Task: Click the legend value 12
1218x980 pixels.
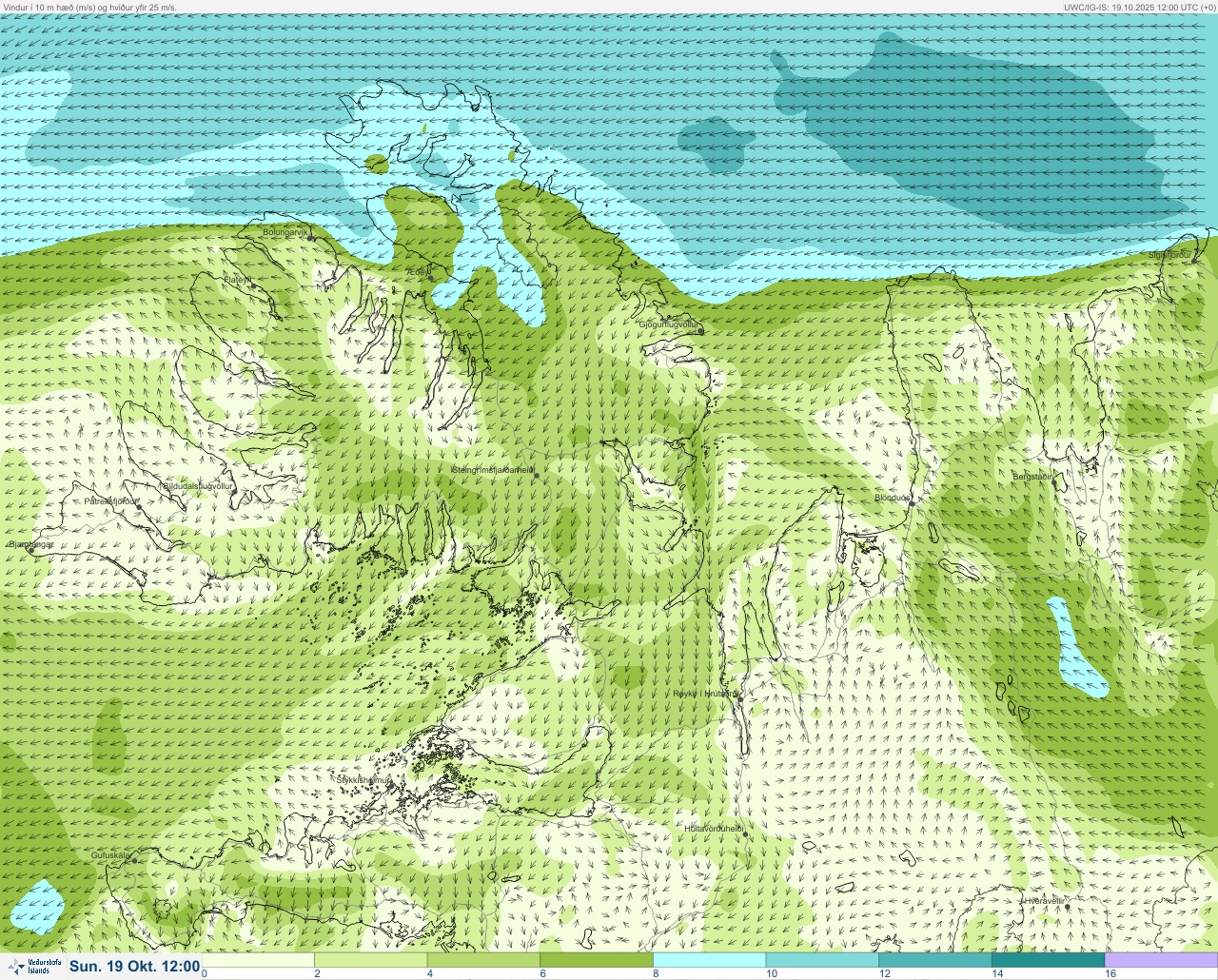Action: point(885,974)
